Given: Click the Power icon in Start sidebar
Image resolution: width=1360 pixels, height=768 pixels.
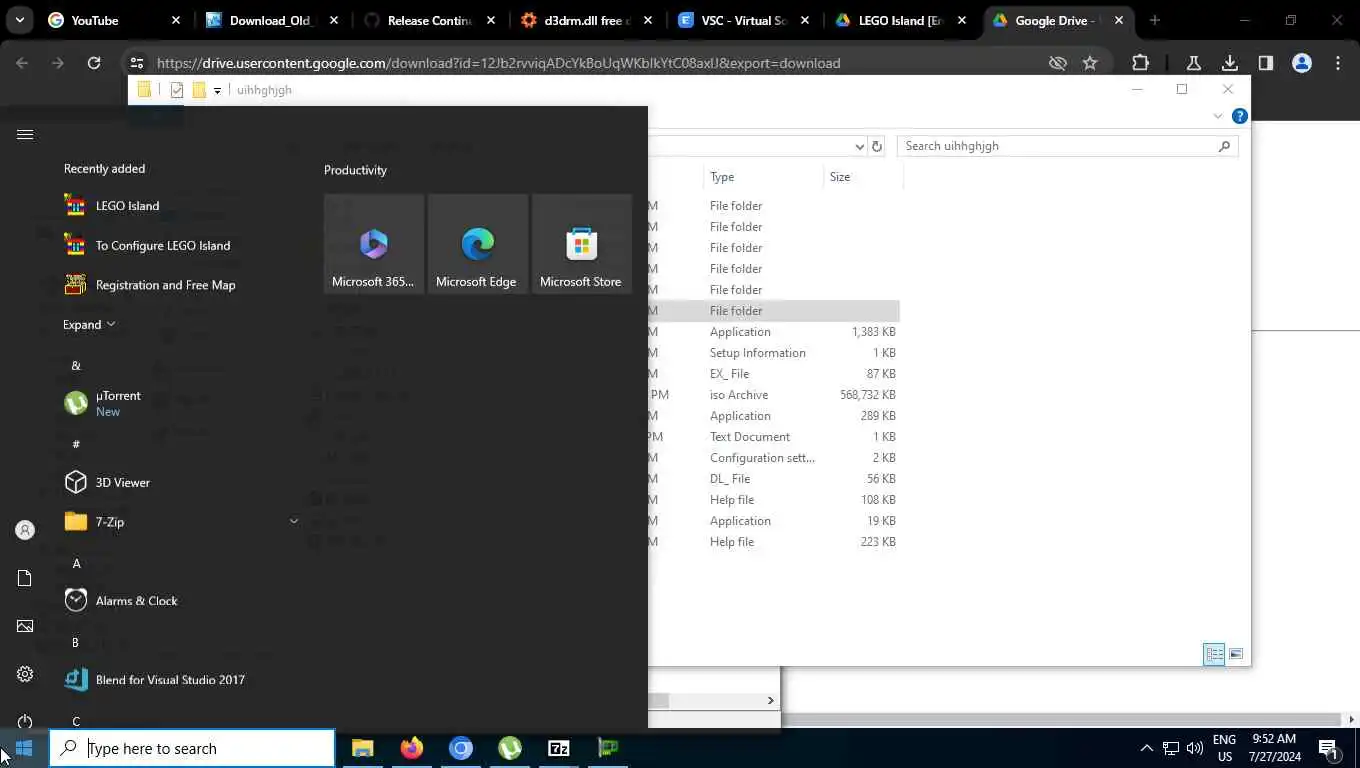Looking at the screenshot, I should [x=25, y=721].
